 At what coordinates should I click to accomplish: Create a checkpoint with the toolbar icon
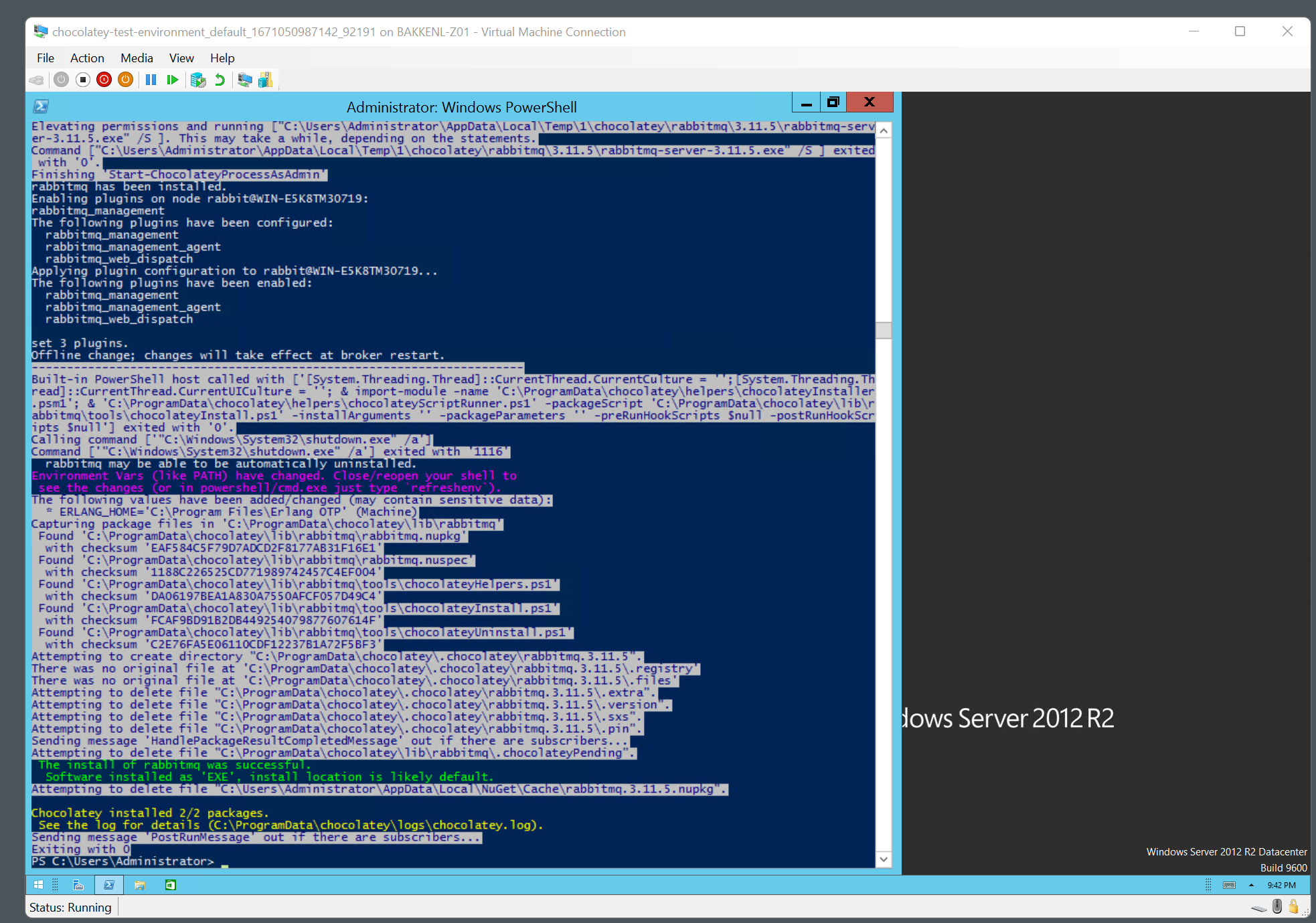(x=198, y=80)
